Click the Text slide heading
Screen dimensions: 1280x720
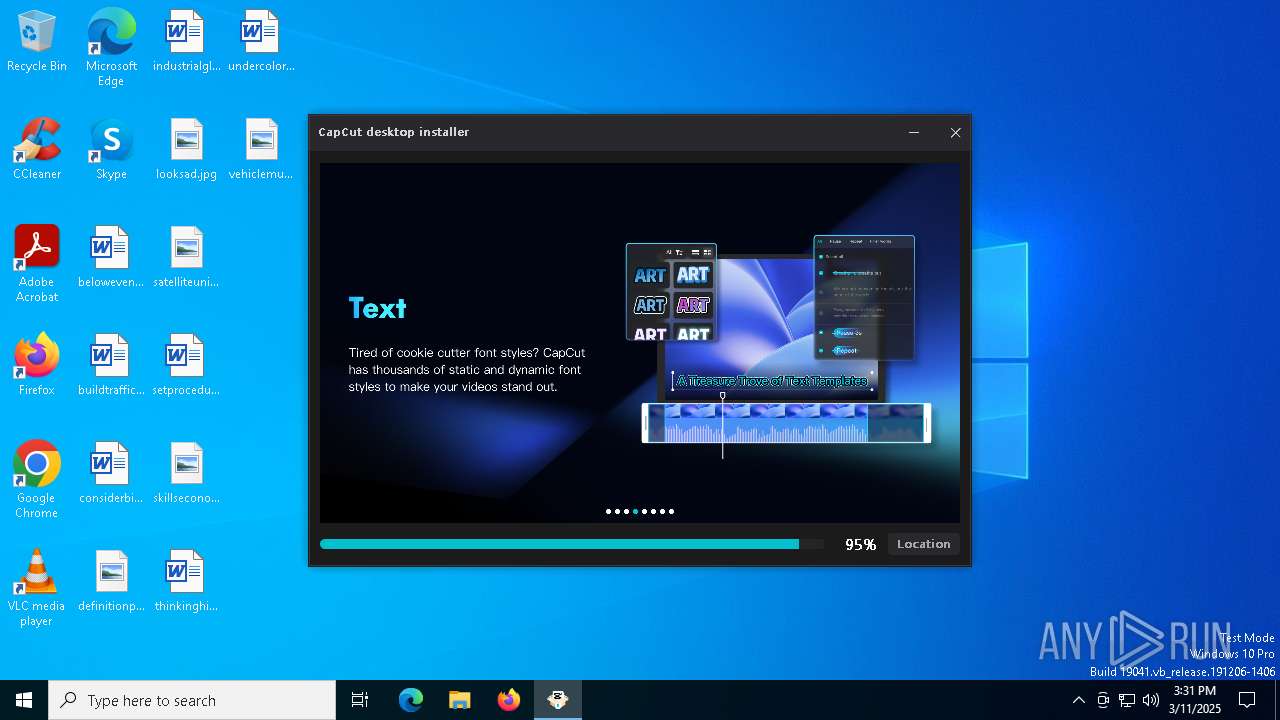click(377, 308)
